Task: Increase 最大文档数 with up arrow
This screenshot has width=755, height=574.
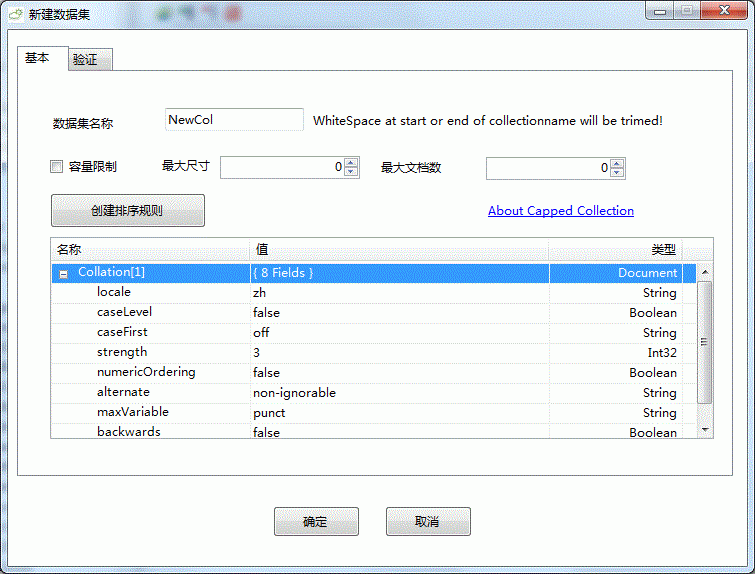Action: (617, 164)
